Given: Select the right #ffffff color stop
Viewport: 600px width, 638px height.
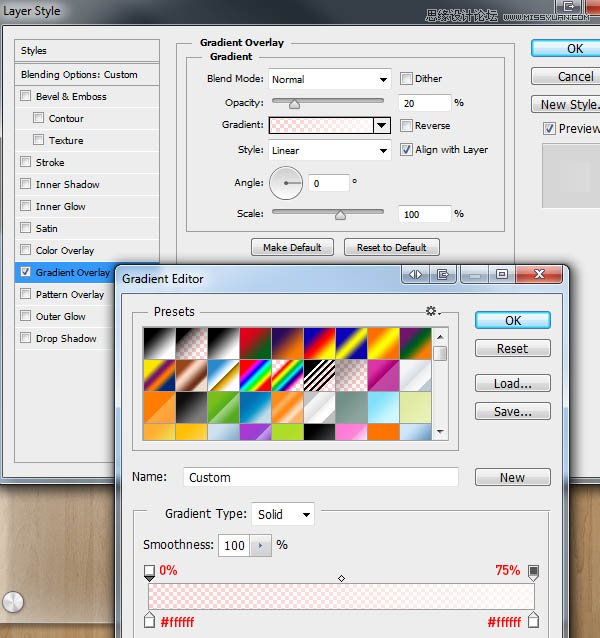Looking at the screenshot, I should 533,620.
